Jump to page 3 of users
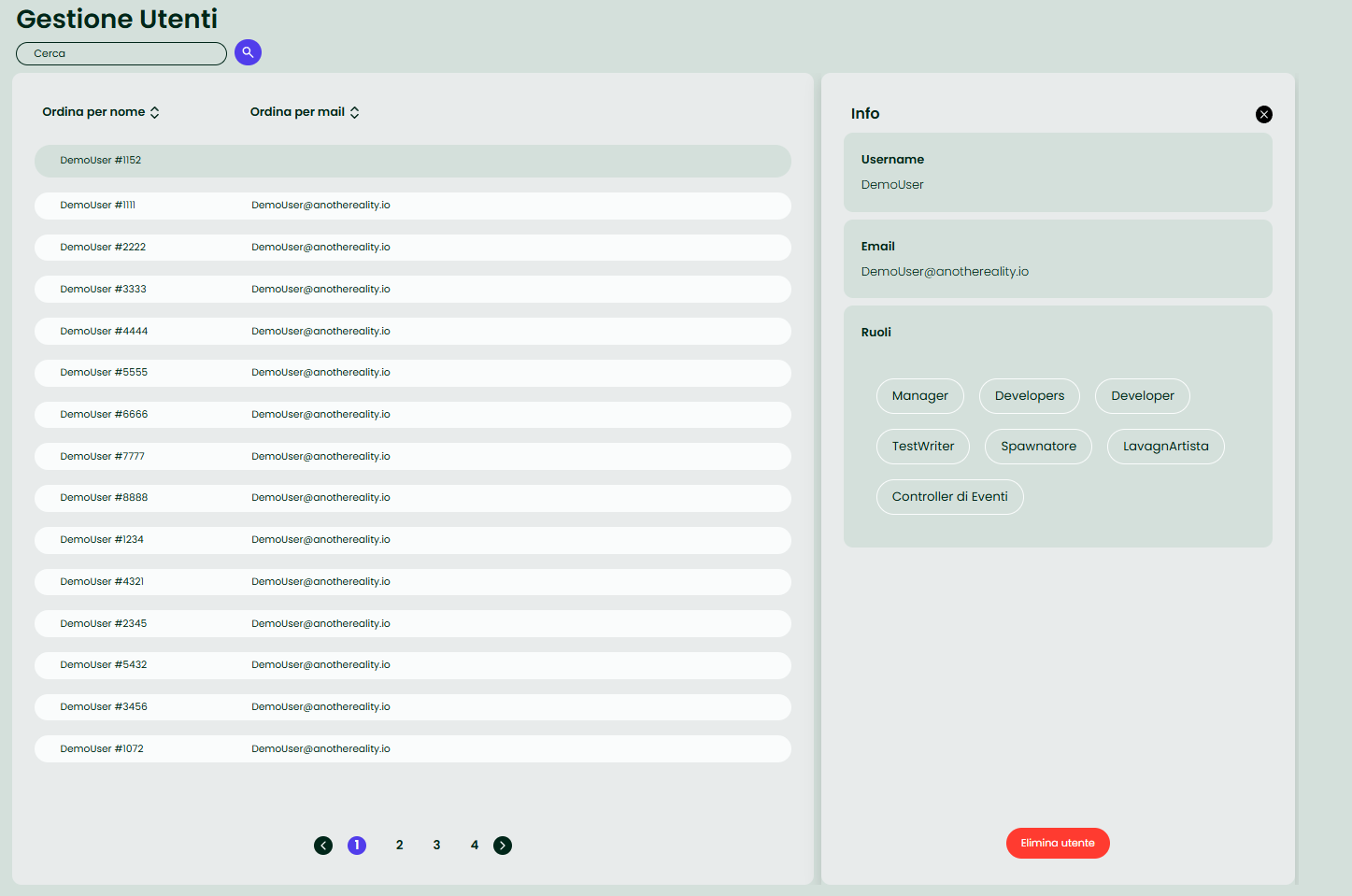This screenshot has width=1352, height=896. (436, 846)
